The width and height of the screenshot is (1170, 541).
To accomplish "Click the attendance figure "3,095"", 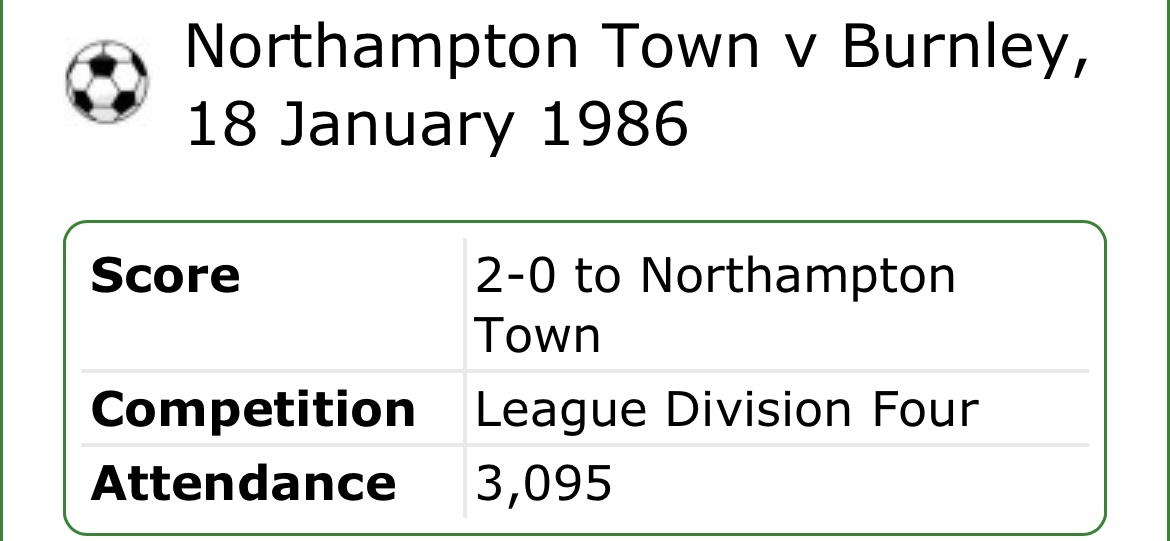I will (x=543, y=484).
